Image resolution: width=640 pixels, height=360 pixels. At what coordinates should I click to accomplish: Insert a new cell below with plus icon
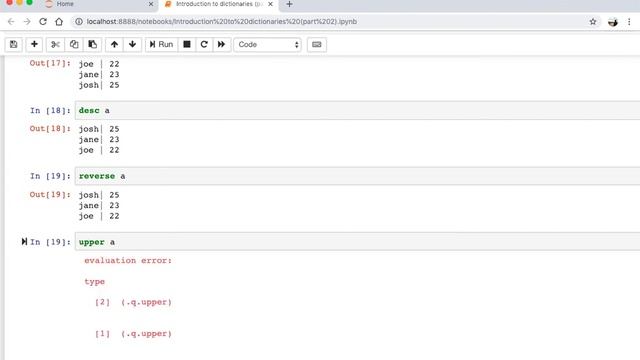[x=34, y=44]
